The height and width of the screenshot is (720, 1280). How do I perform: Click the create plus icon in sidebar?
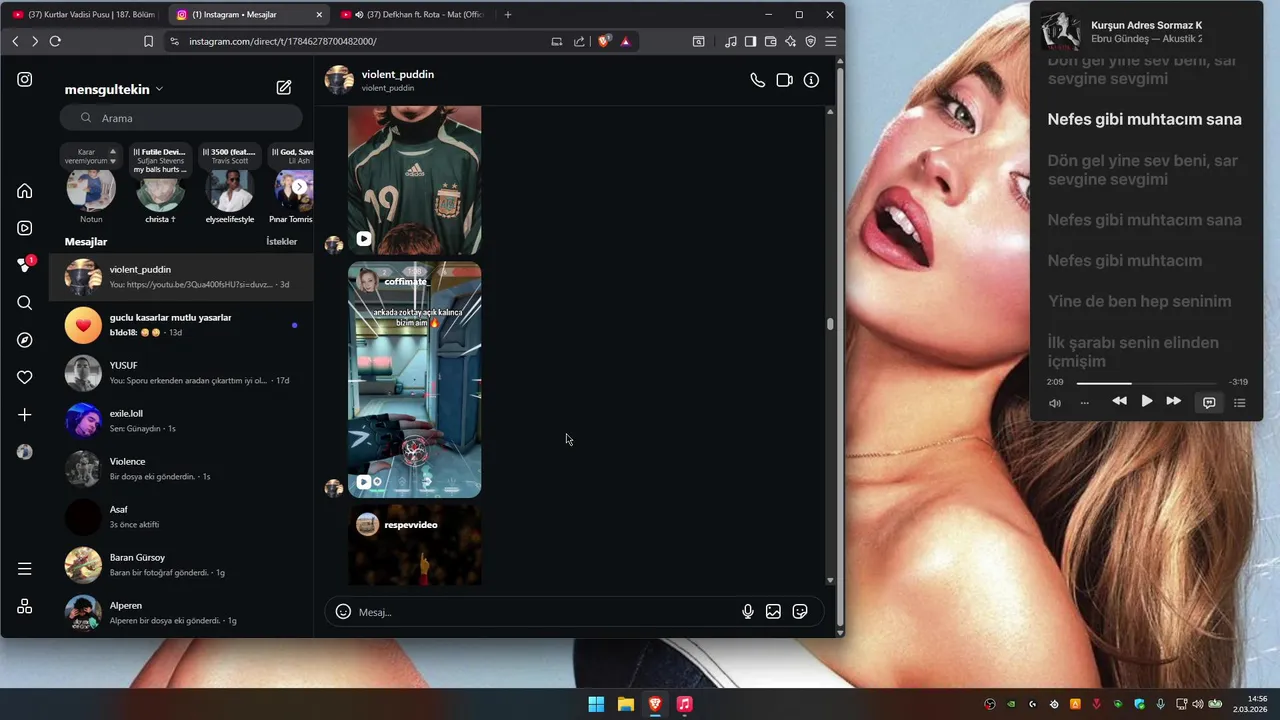[25, 415]
